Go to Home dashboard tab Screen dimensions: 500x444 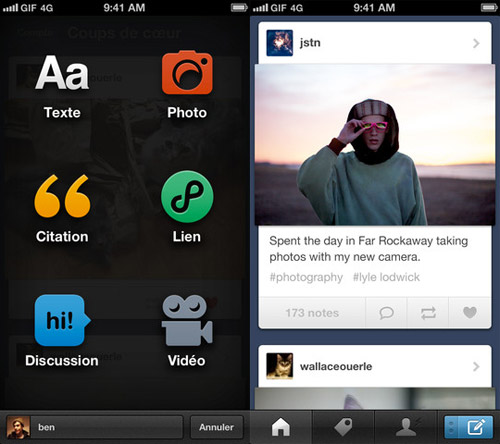click(x=281, y=427)
